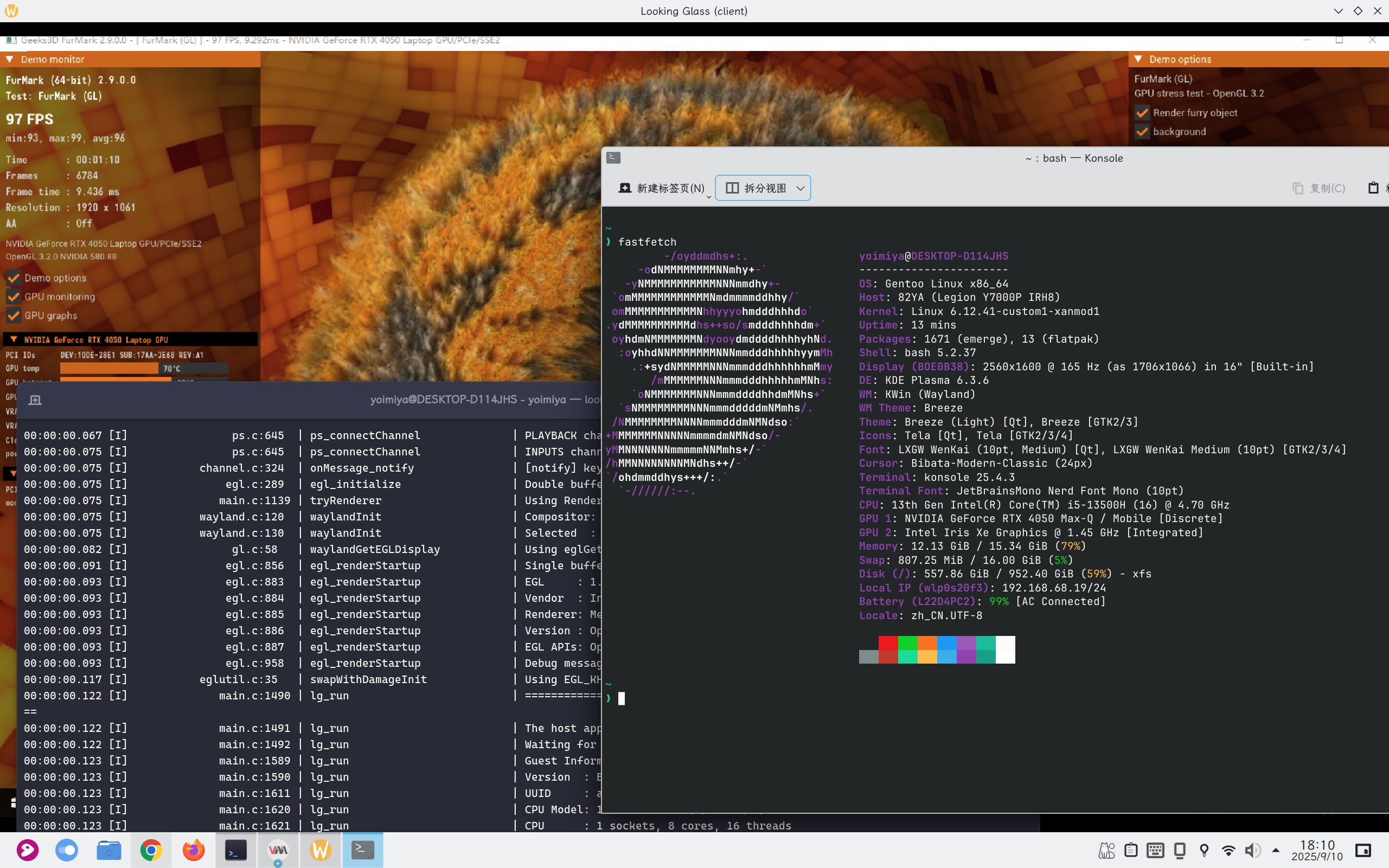Open the clock showing 18:10
The image size is (1389, 868).
1317,850
